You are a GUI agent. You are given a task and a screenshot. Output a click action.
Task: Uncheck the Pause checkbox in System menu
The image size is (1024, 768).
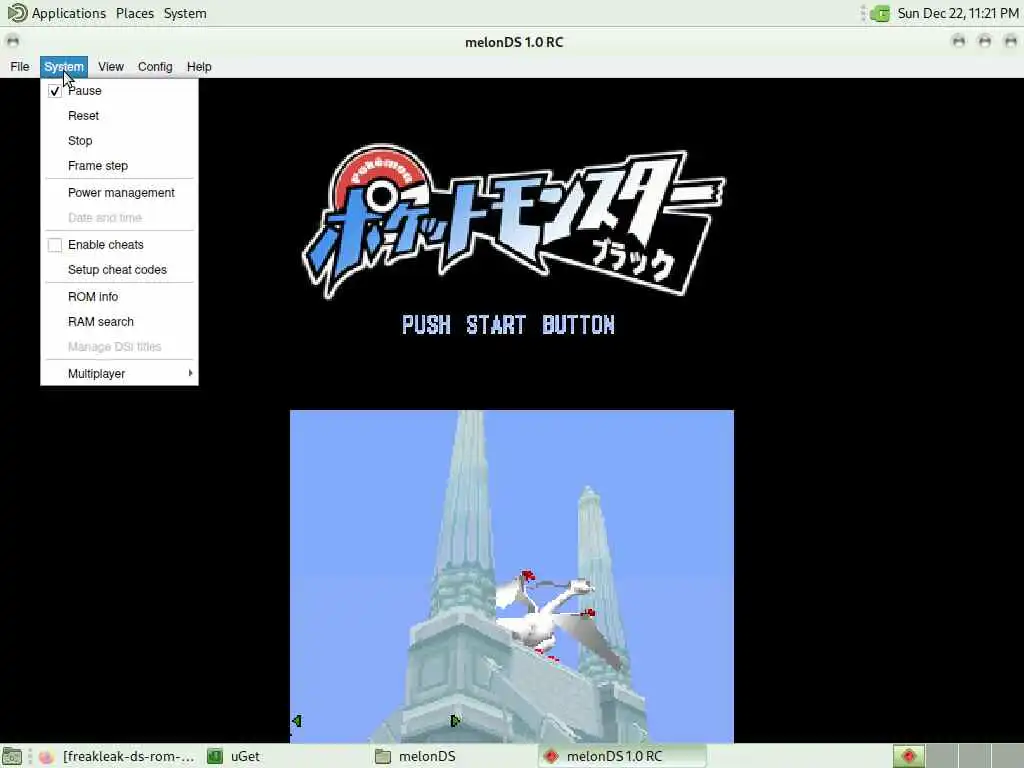click(55, 91)
